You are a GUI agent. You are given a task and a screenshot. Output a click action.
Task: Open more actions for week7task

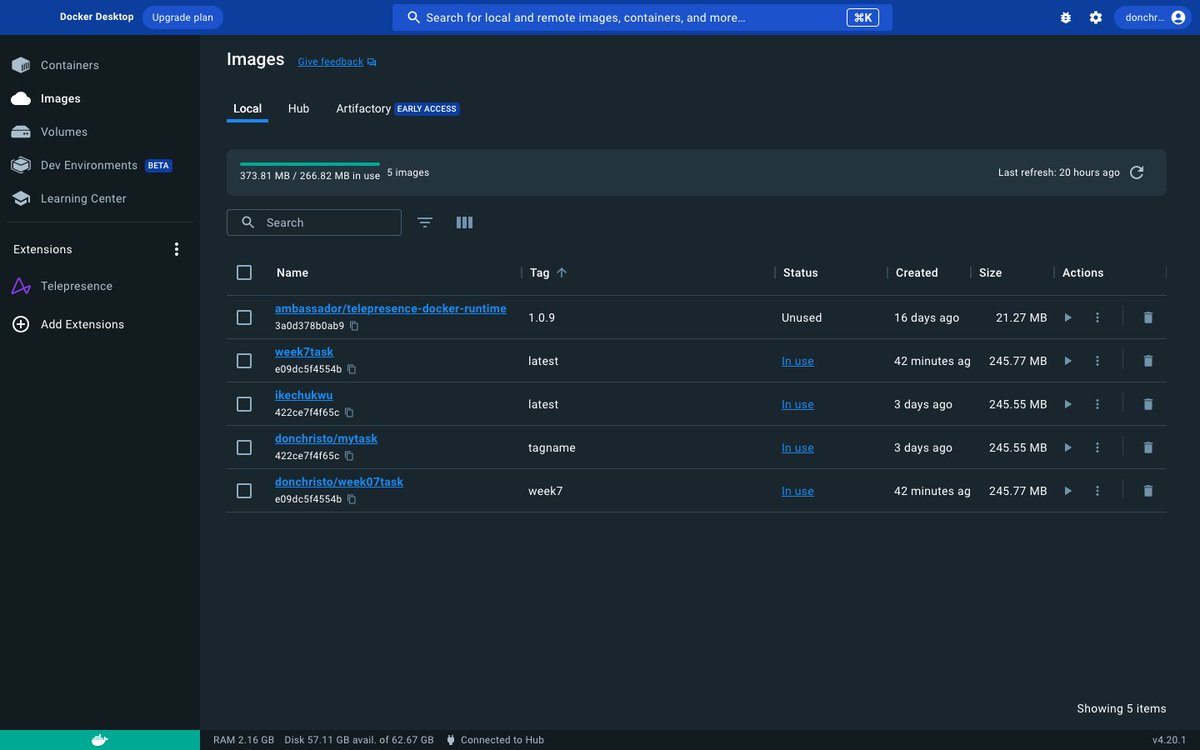[1097, 361]
